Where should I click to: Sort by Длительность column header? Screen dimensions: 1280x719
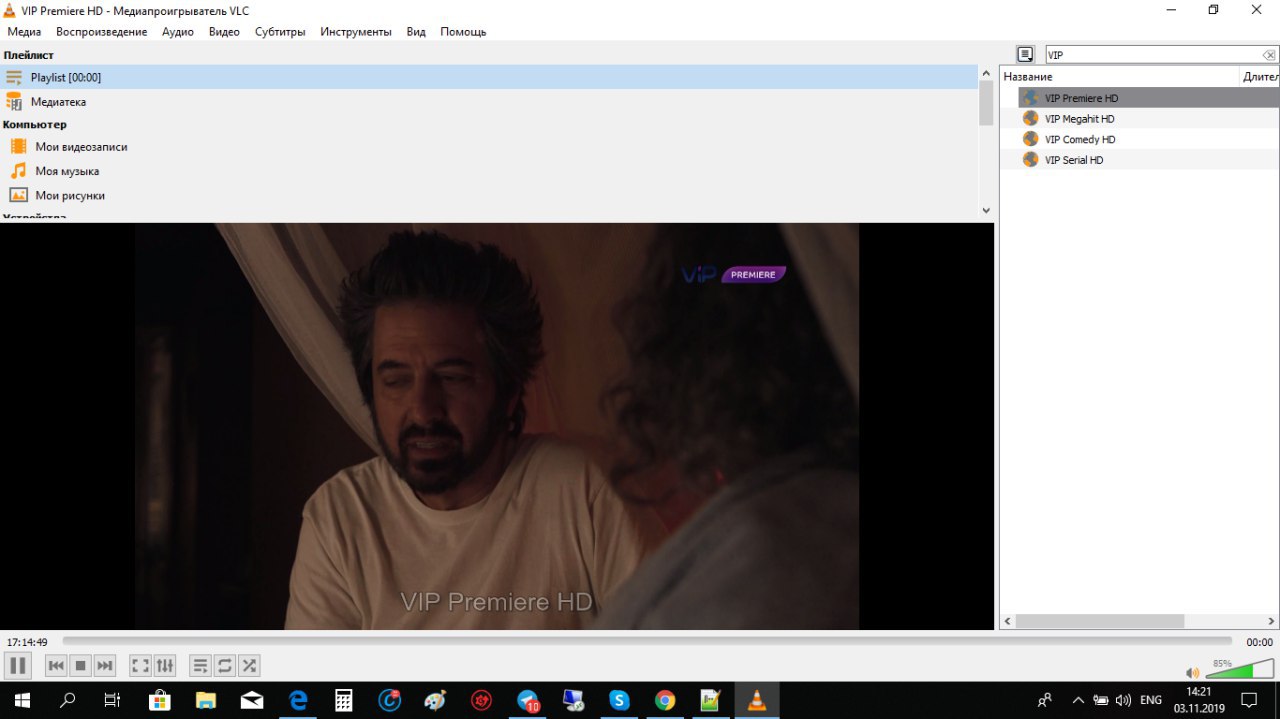pyautogui.click(x=1260, y=76)
